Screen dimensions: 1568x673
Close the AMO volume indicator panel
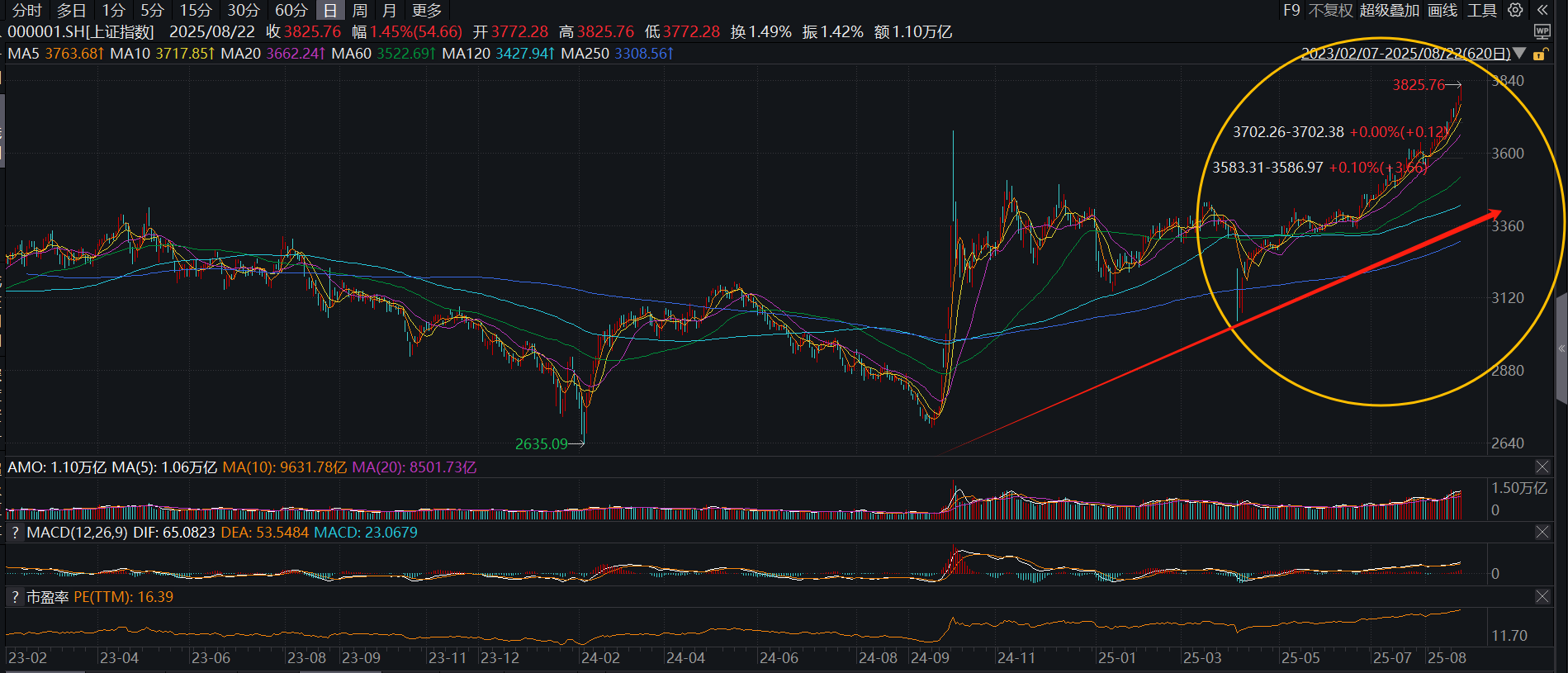pos(1542,467)
